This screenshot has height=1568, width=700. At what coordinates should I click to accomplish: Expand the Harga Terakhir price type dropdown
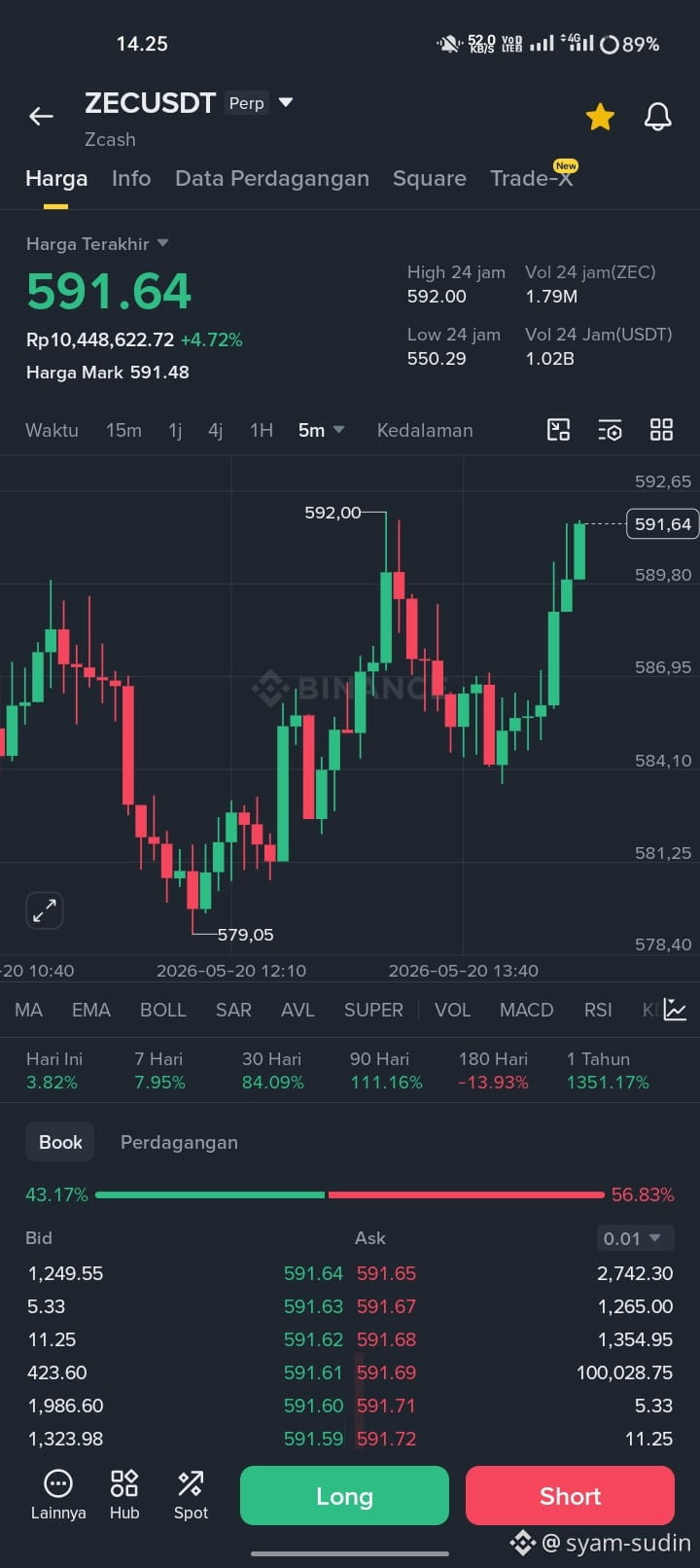click(x=162, y=243)
